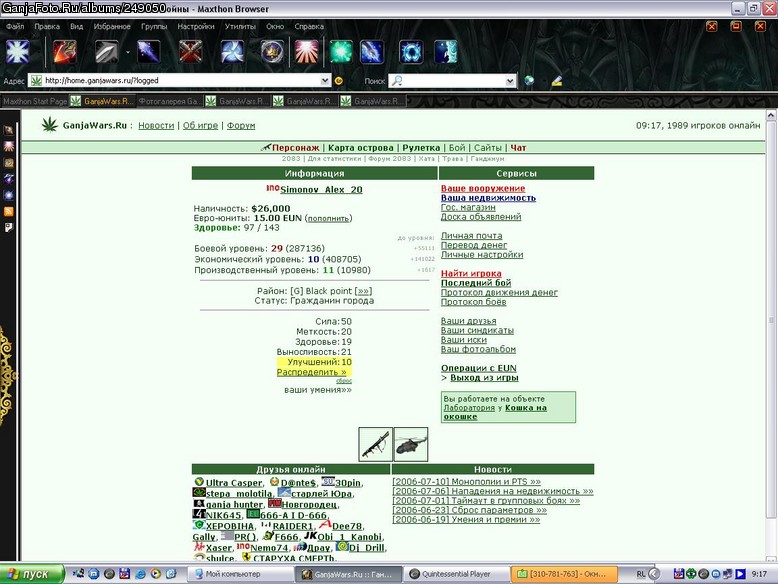778x584 pixels.
Task: Open the Группы menu
Action: coord(154,26)
